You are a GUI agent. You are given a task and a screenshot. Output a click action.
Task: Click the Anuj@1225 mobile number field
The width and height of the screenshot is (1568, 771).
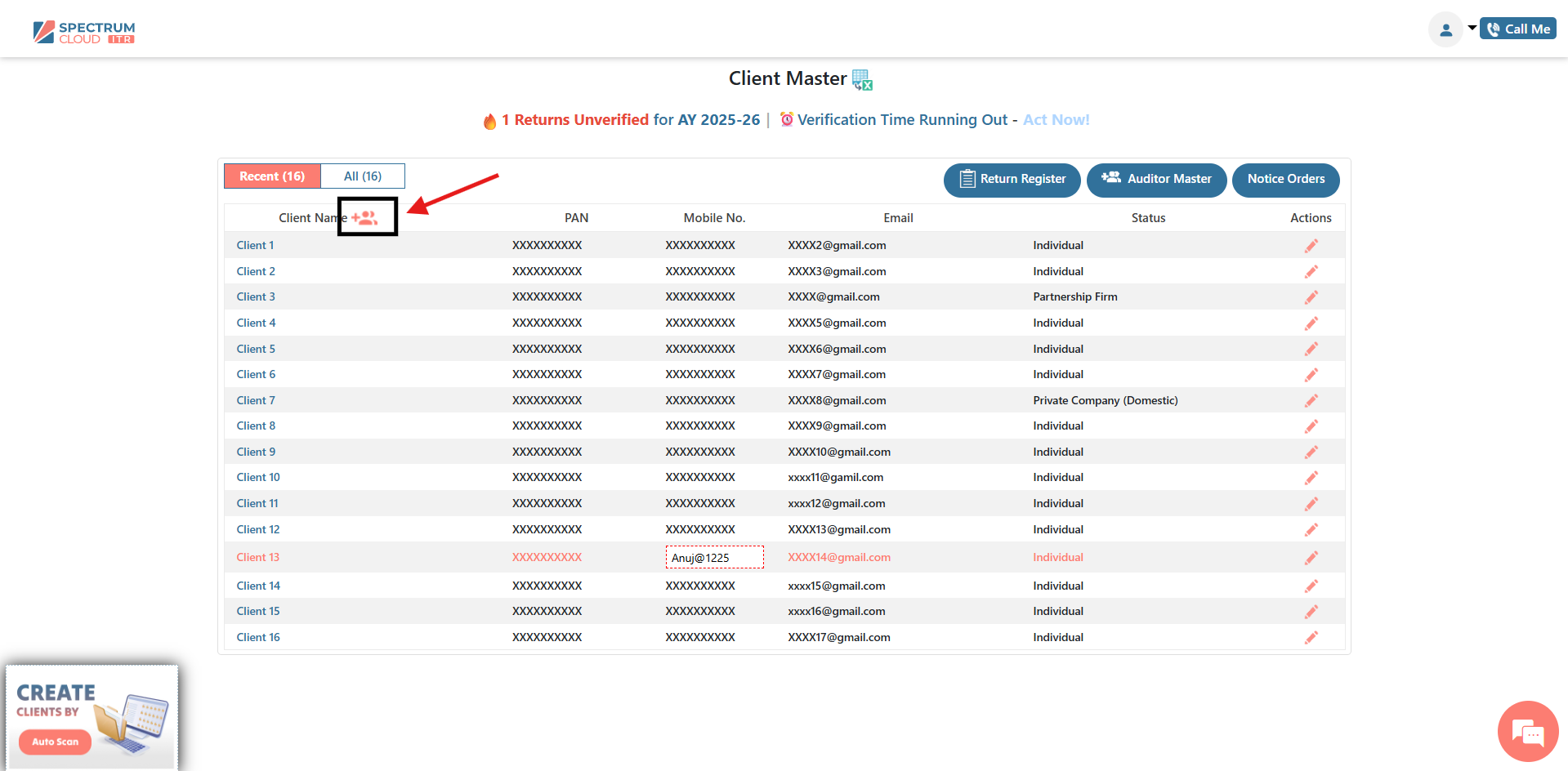[x=714, y=558]
